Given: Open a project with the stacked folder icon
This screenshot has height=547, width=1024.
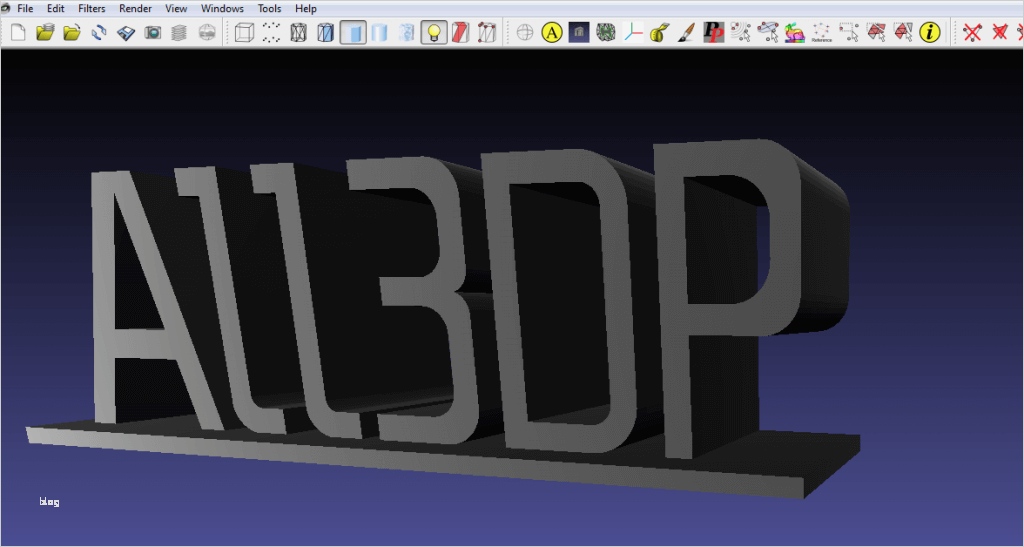Looking at the screenshot, I should point(45,32).
